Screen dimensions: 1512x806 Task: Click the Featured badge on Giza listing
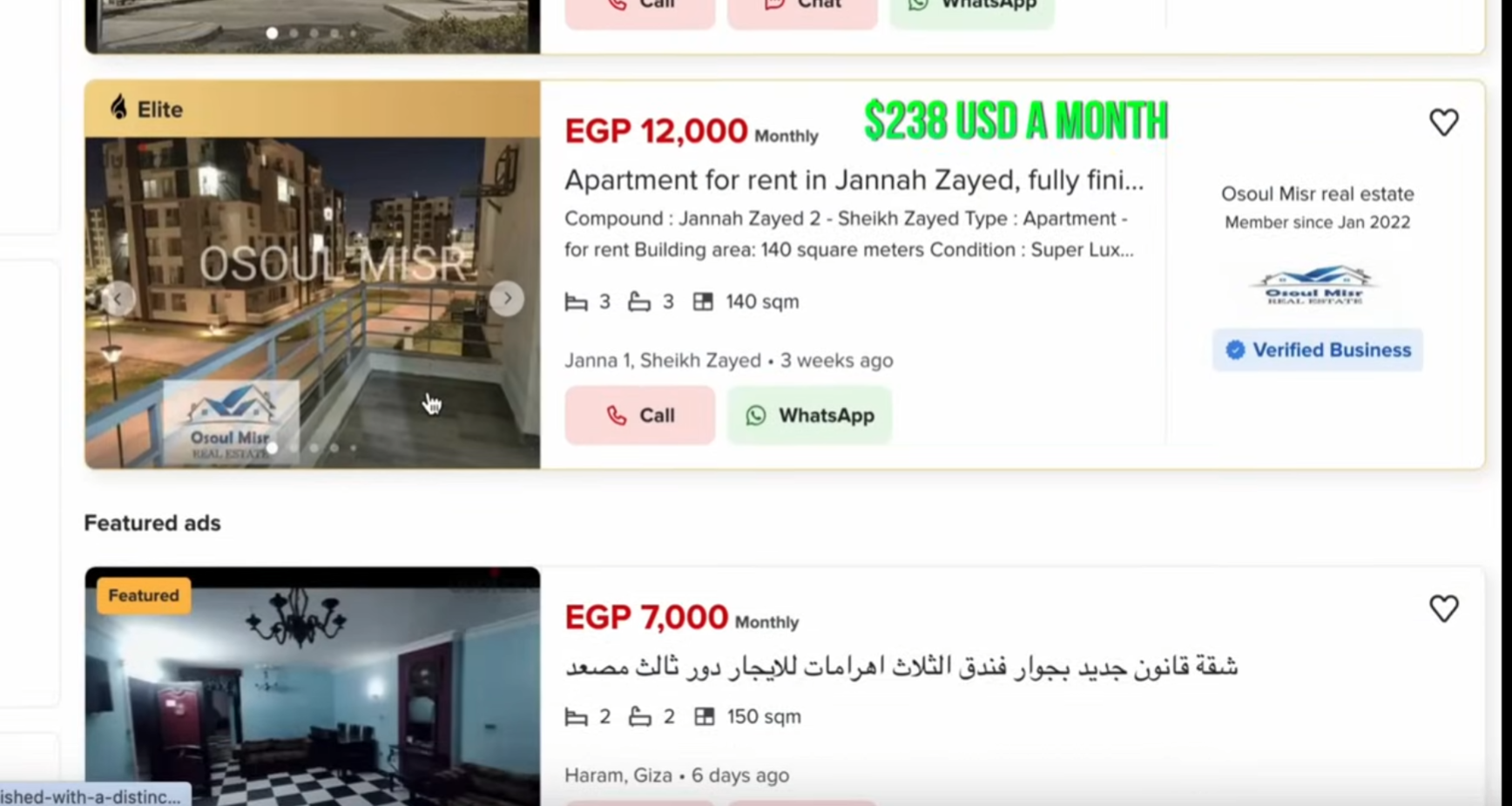144,596
